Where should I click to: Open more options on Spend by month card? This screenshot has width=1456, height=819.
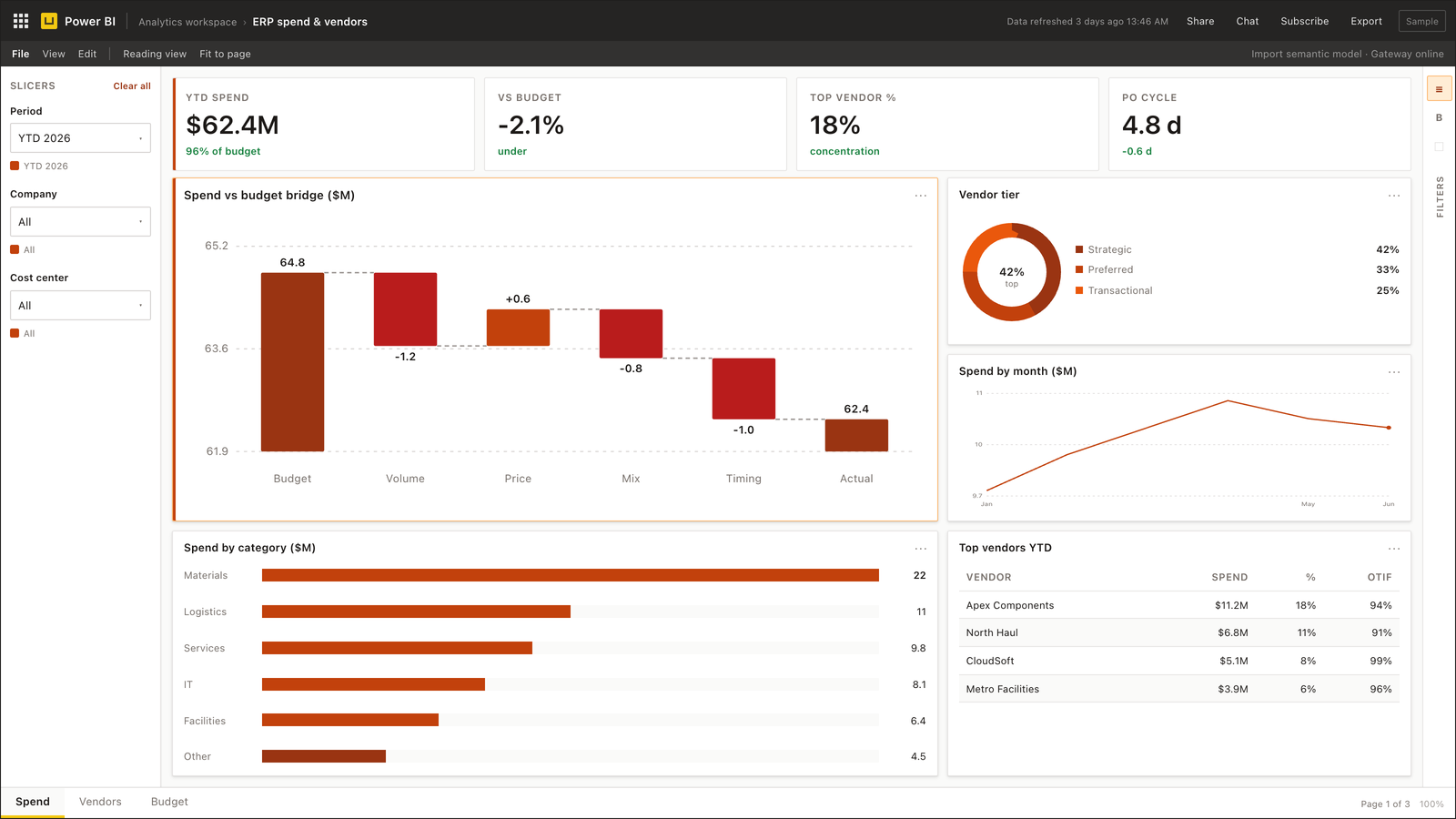coord(1394,372)
